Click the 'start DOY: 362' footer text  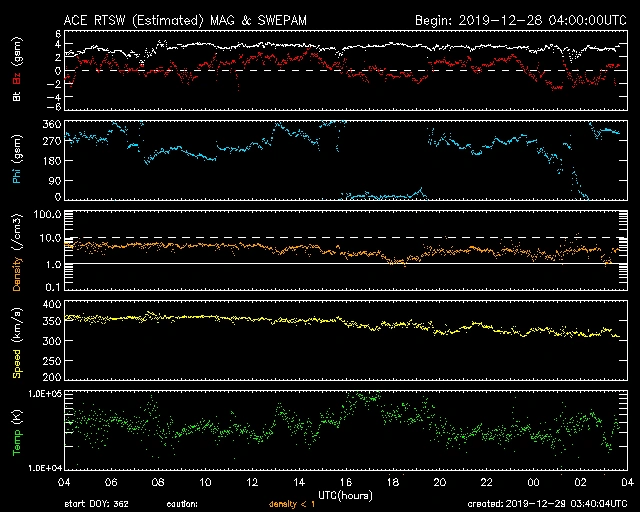tap(96, 504)
